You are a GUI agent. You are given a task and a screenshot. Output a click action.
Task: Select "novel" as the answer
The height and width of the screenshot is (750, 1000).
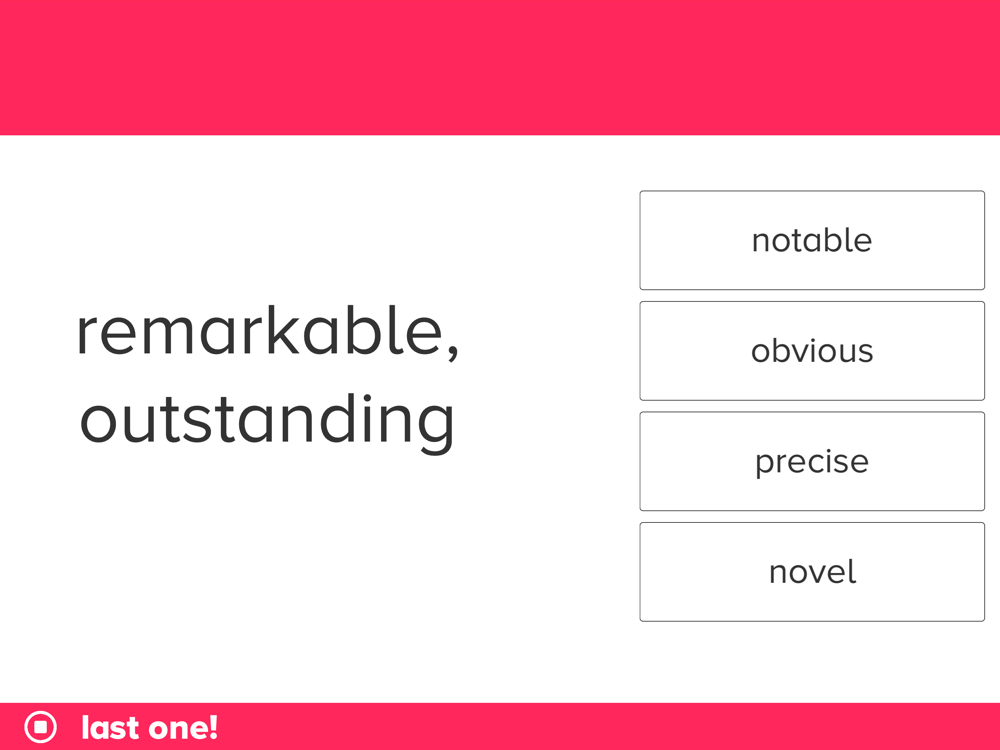click(812, 571)
